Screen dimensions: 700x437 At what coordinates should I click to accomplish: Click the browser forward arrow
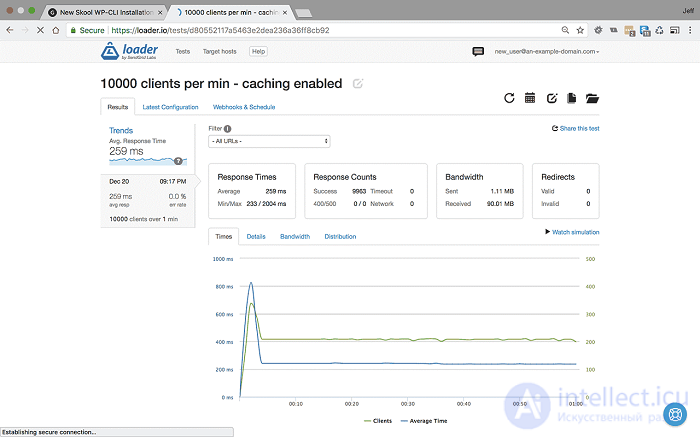(x=25, y=30)
